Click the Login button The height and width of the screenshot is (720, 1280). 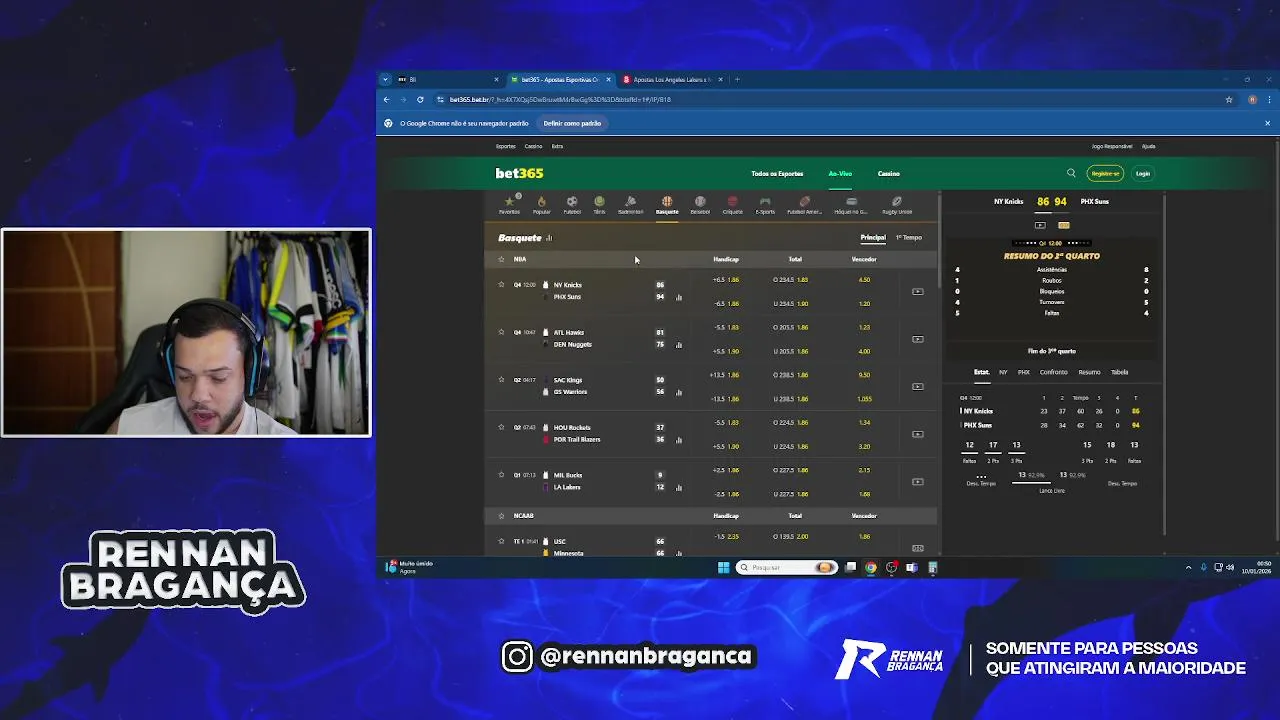pyautogui.click(x=1142, y=173)
